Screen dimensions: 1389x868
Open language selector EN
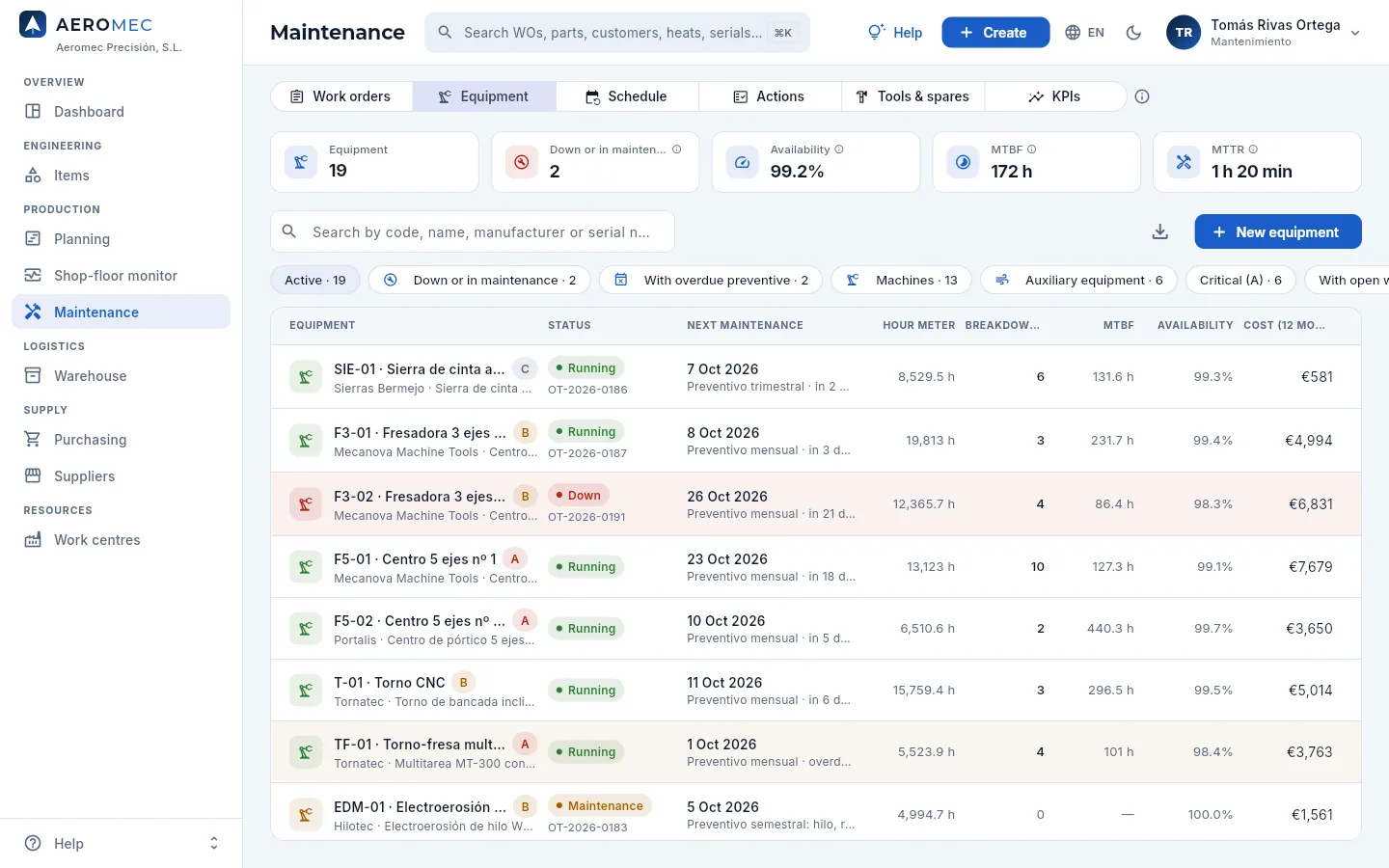(1085, 33)
